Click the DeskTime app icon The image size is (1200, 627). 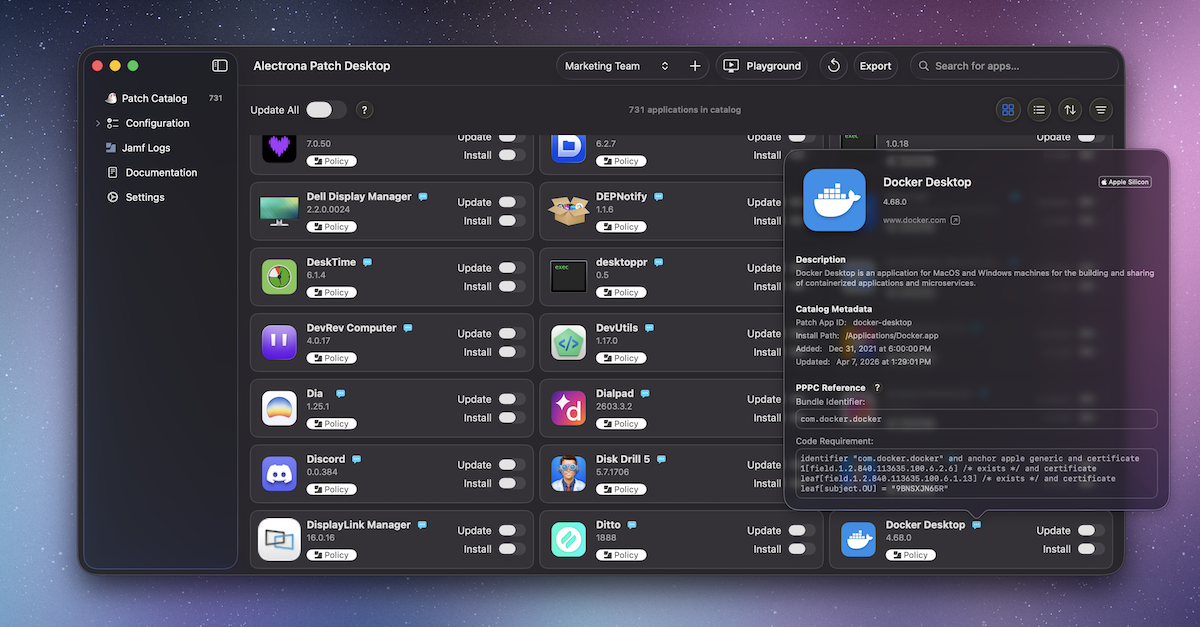(279, 277)
